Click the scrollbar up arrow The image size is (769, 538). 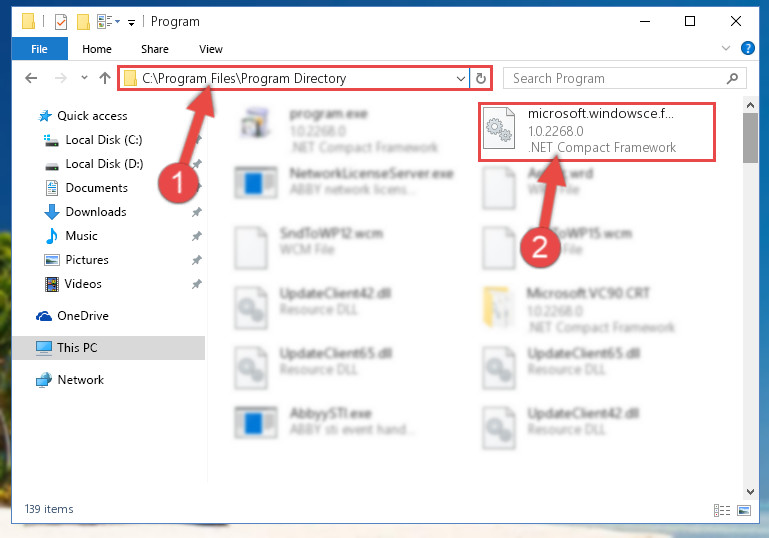[750, 105]
